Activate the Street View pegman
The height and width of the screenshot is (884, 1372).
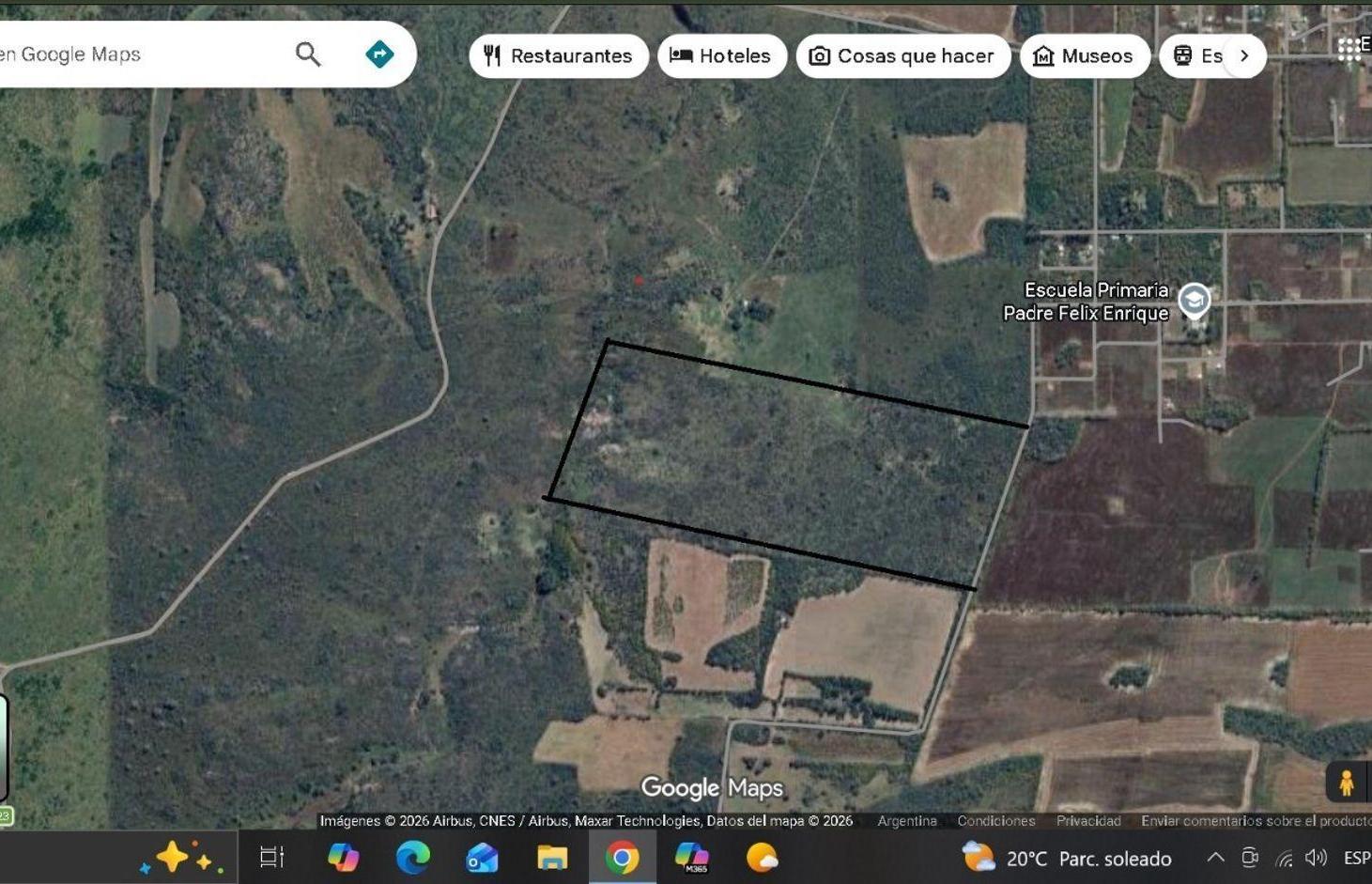[1347, 782]
